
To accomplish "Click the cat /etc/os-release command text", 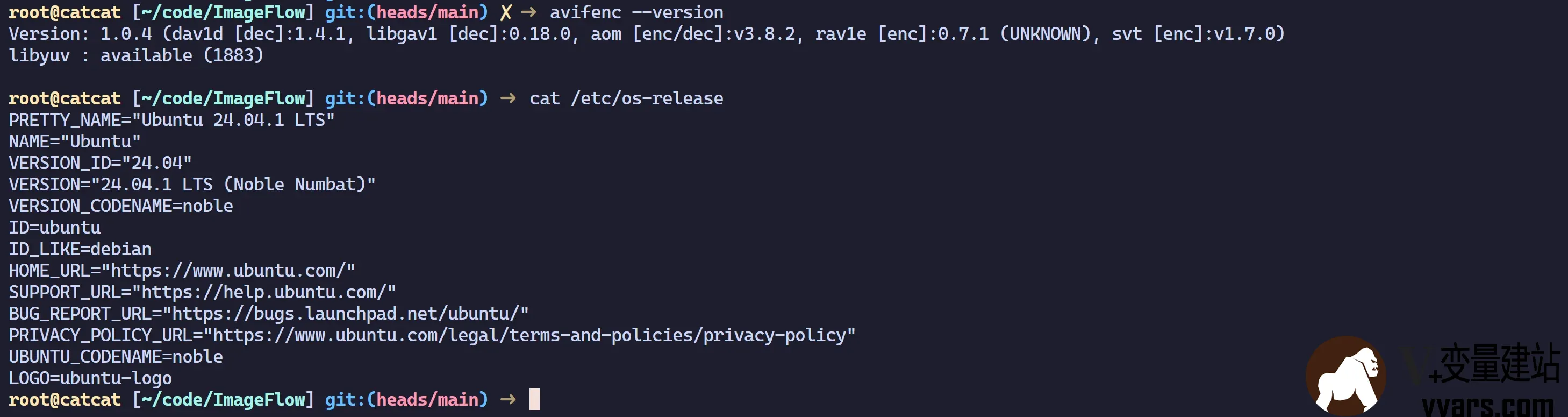I will click(626, 98).
